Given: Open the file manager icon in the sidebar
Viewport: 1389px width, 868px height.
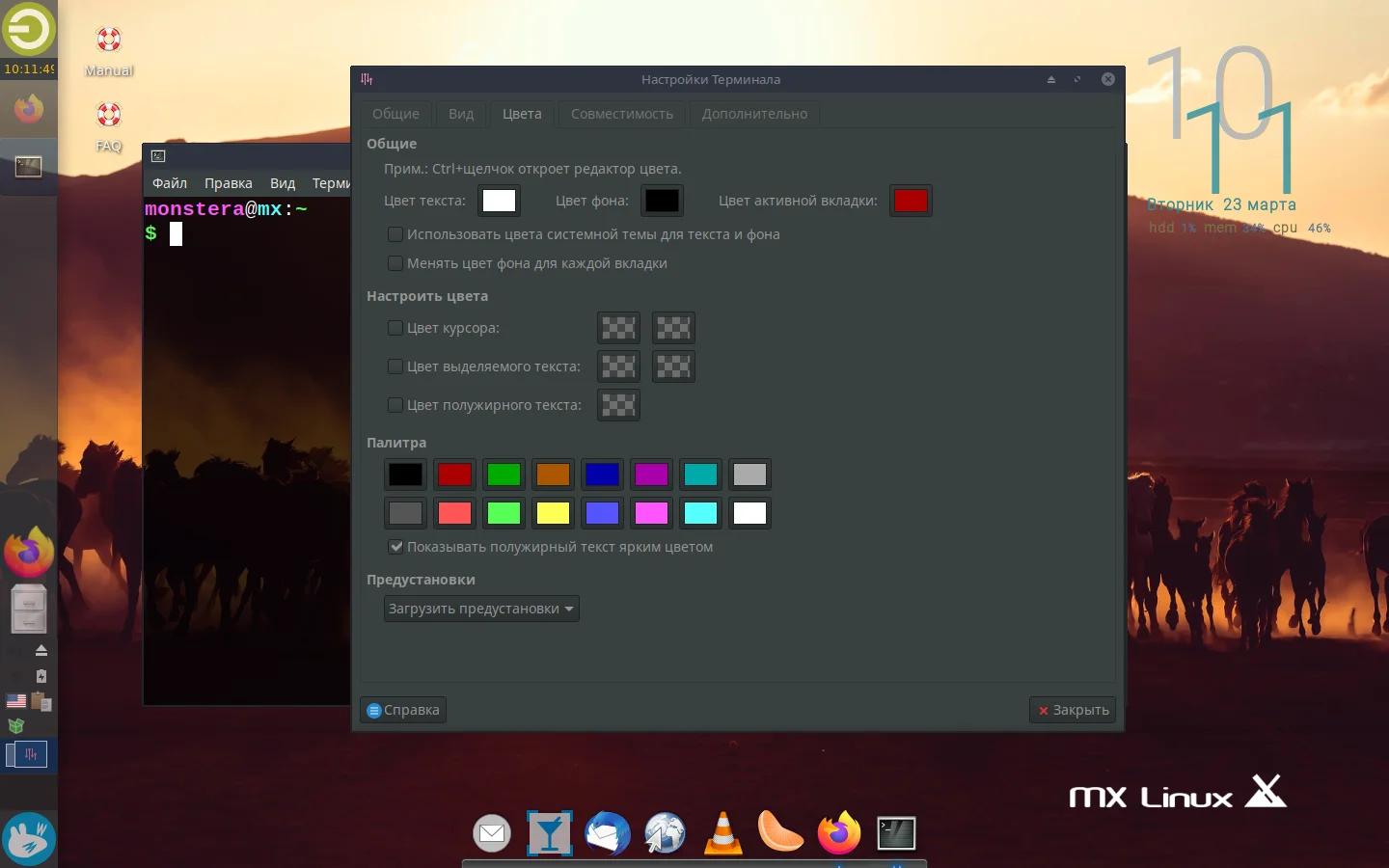Looking at the screenshot, I should point(28,608).
